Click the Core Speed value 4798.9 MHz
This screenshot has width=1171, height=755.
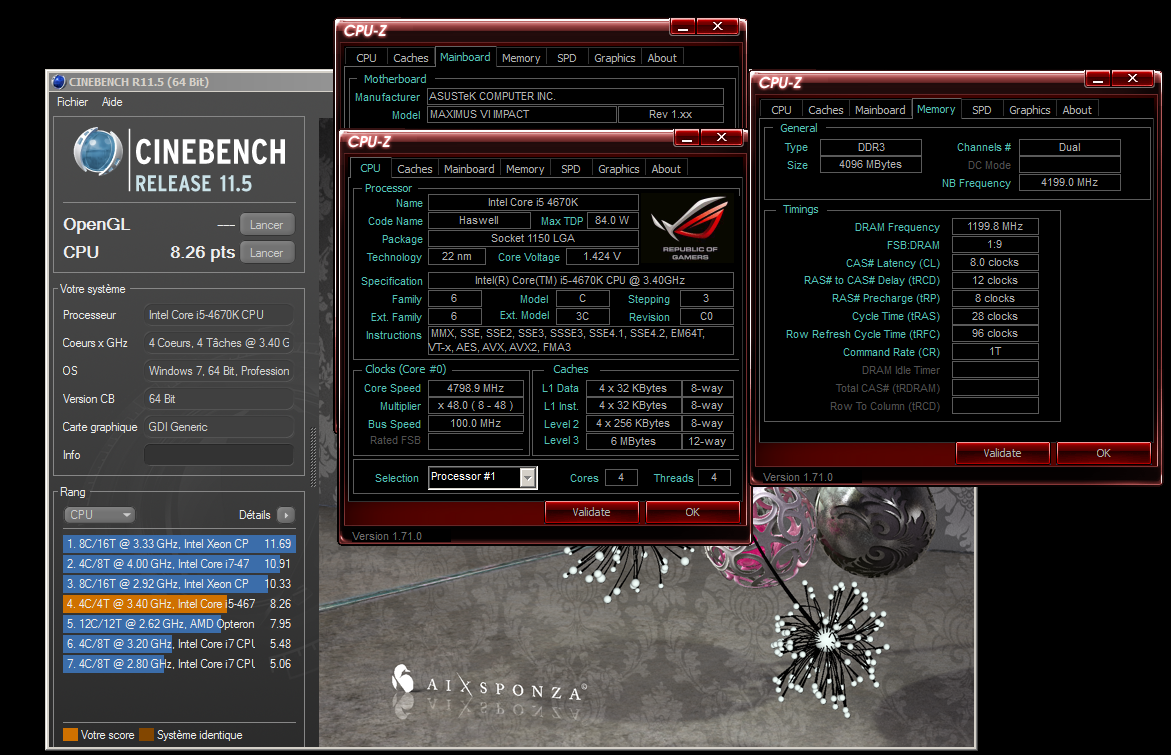coord(476,388)
